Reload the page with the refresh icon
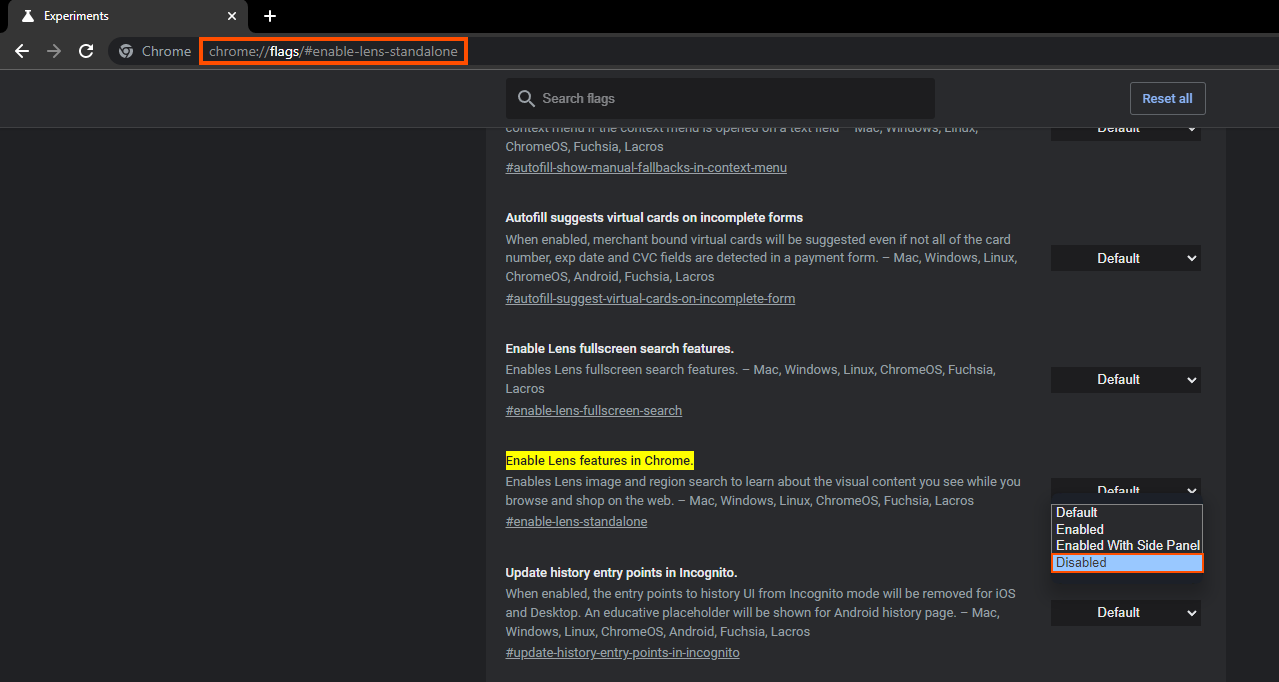 [x=86, y=51]
